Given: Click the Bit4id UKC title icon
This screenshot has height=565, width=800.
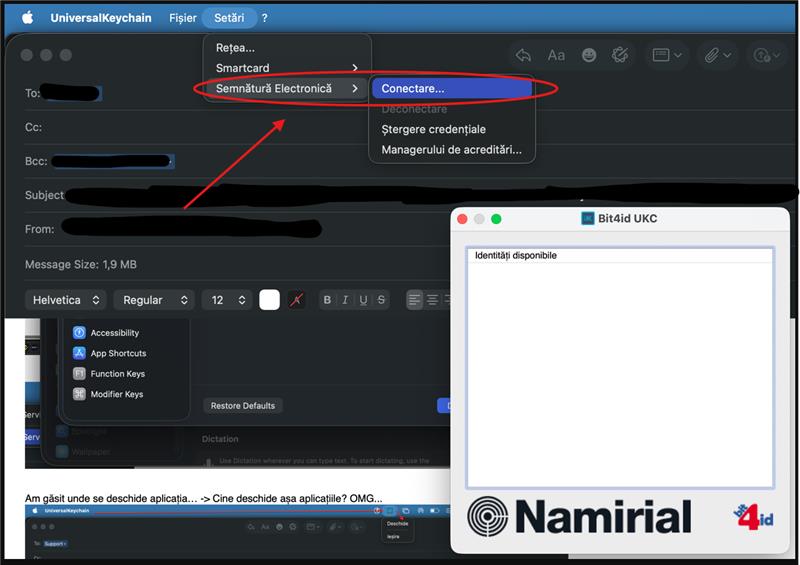Looking at the screenshot, I should point(588,218).
